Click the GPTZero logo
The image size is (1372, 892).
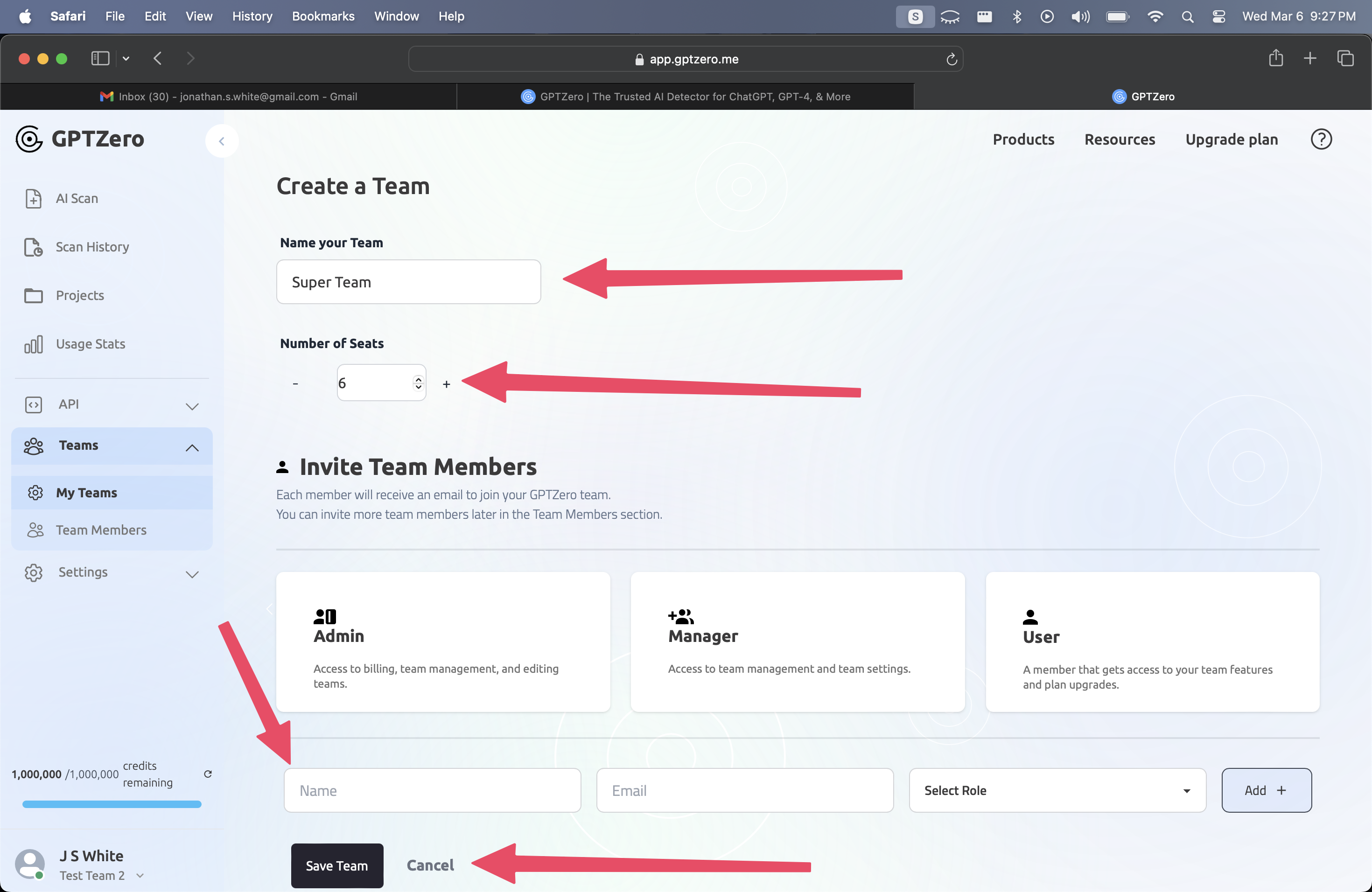coord(80,139)
